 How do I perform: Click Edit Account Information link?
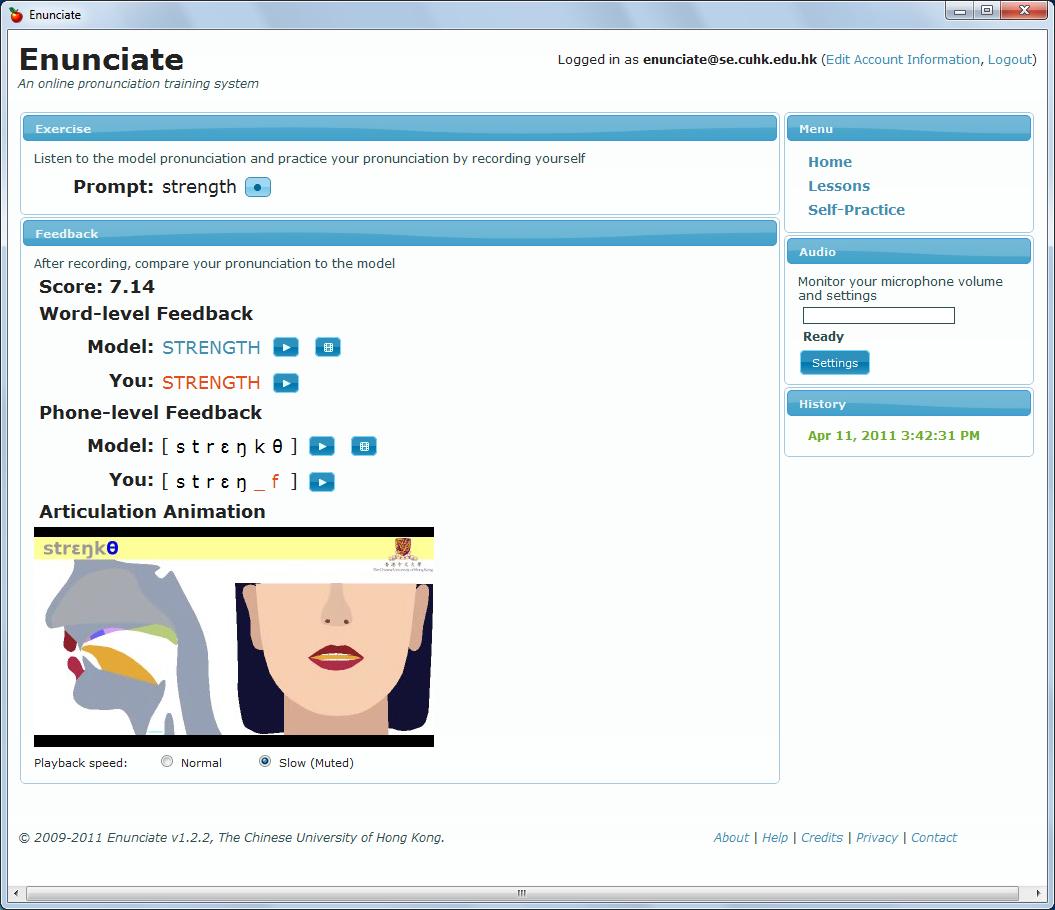(x=903, y=59)
